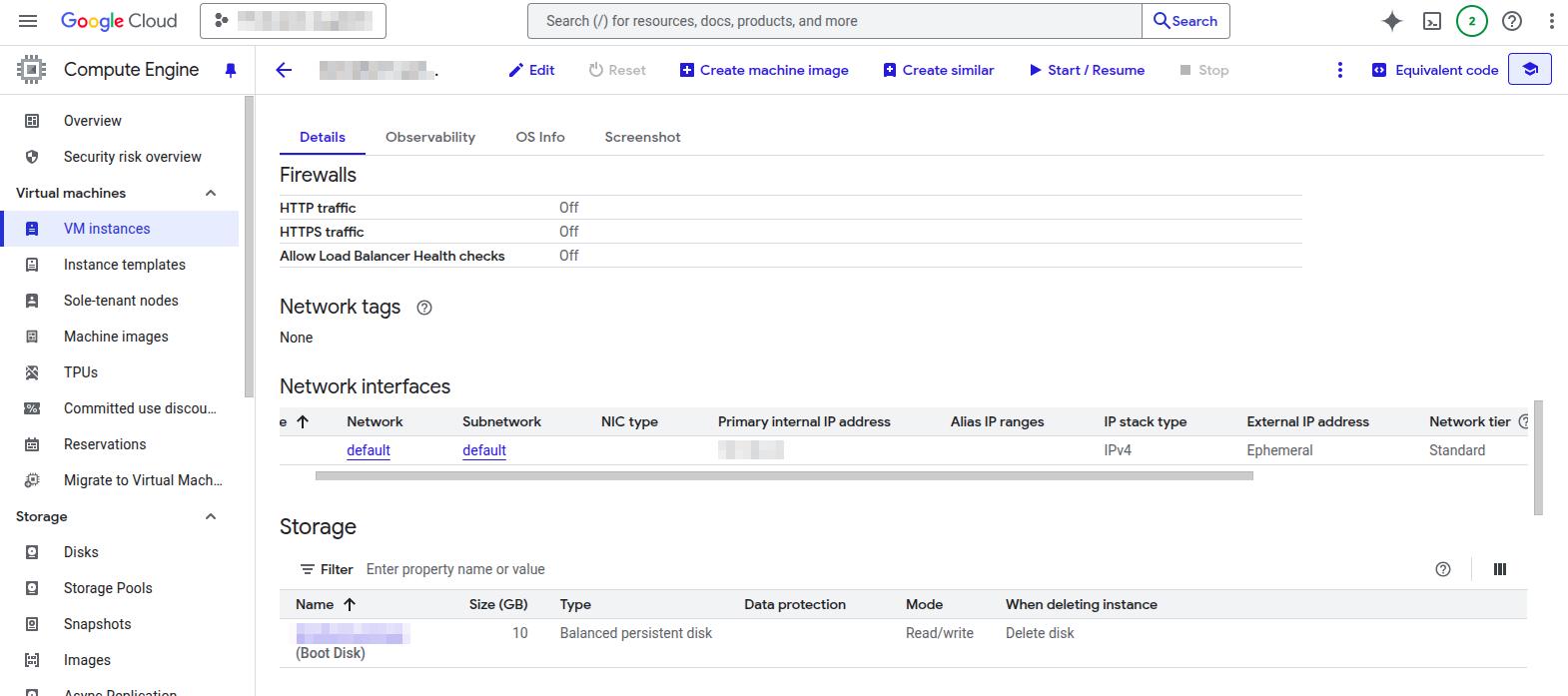The width and height of the screenshot is (1568, 696).
Task: Open column display options in Storage
Action: tap(1499, 569)
